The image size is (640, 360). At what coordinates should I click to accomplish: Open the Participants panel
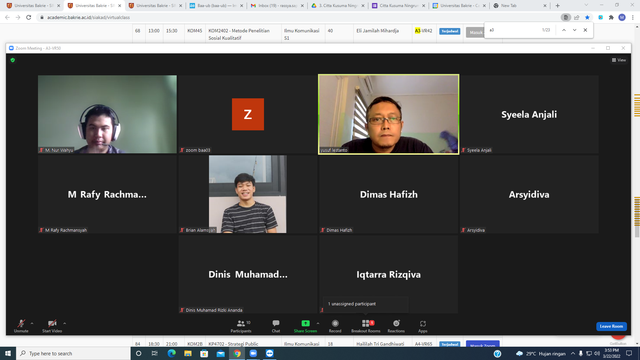pos(241,326)
